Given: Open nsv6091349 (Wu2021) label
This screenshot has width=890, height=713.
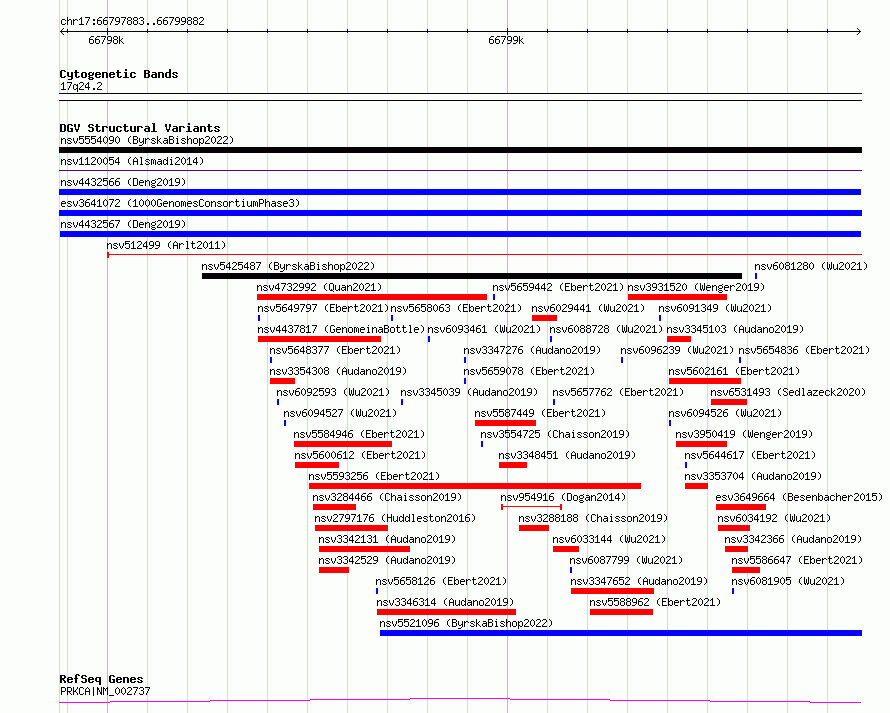Looking at the screenshot, I should pyautogui.click(x=715, y=308).
